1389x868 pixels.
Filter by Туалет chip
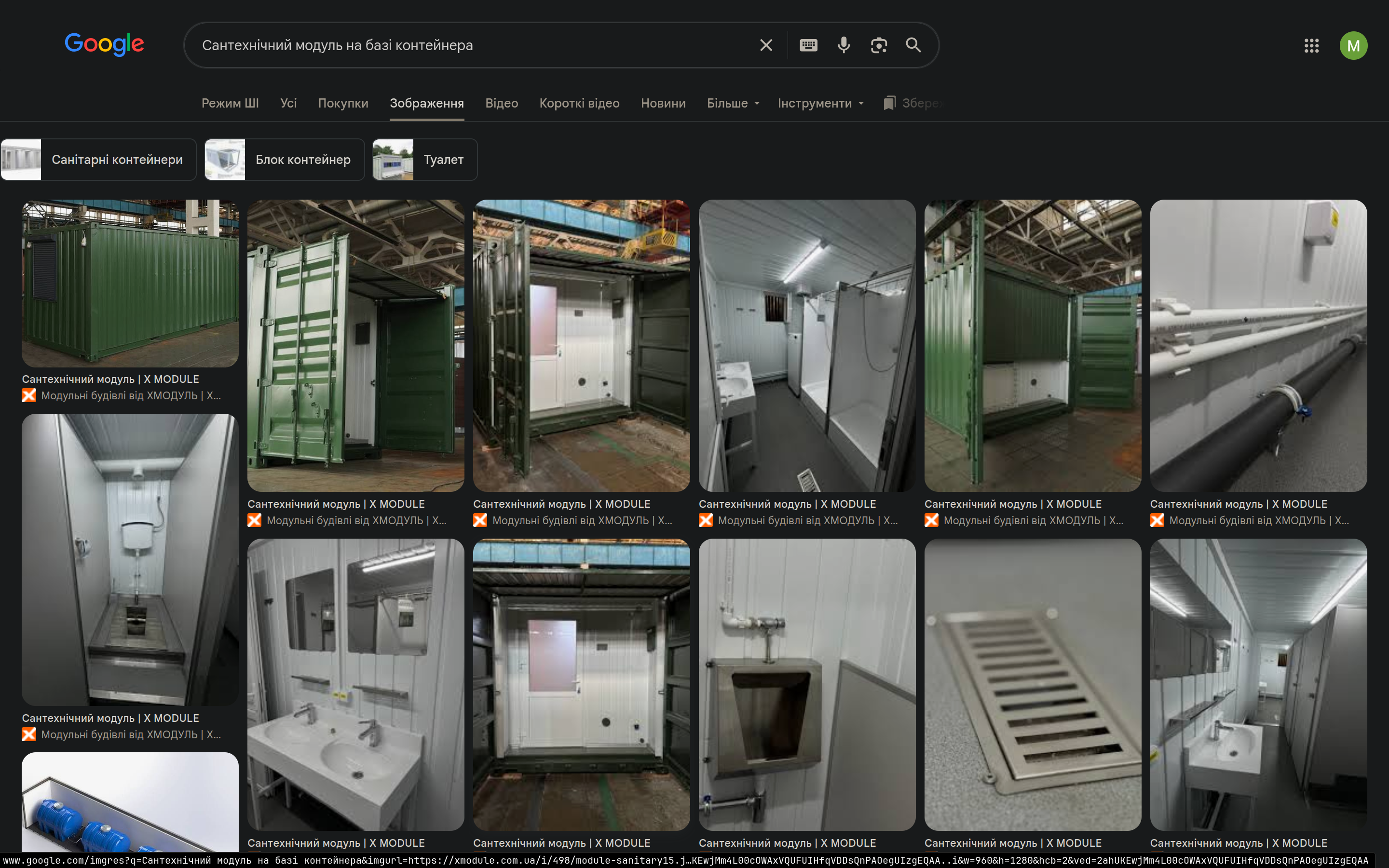(425, 160)
